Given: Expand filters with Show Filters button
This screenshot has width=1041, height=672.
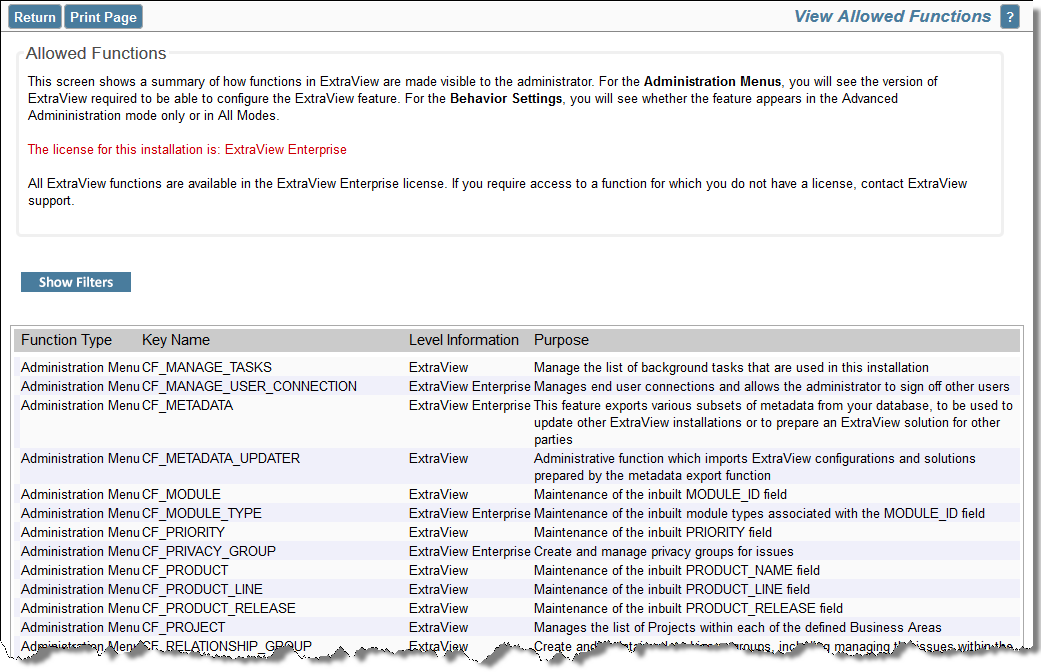Looking at the screenshot, I should pos(76,282).
